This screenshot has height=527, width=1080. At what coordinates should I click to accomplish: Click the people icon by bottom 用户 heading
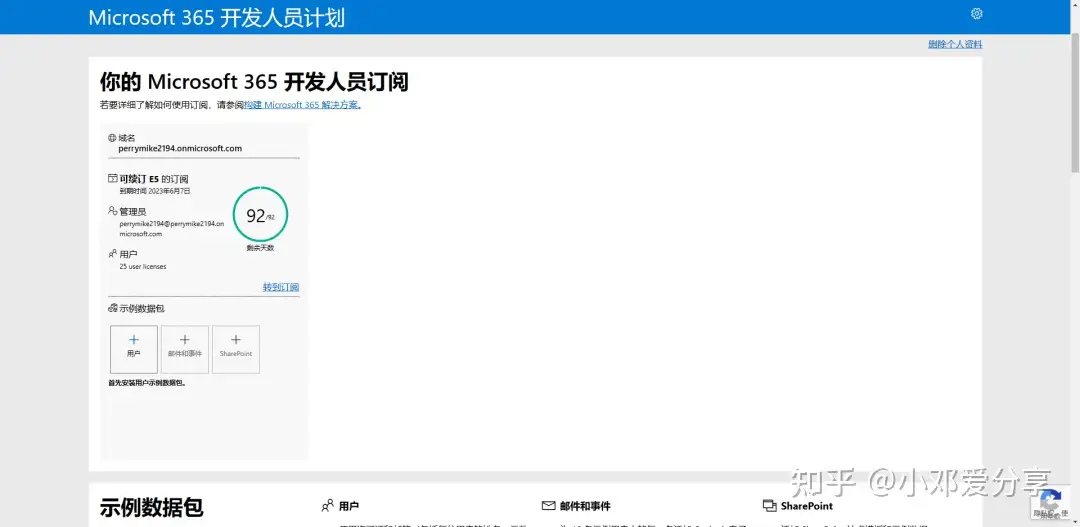pyautogui.click(x=328, y=506)
